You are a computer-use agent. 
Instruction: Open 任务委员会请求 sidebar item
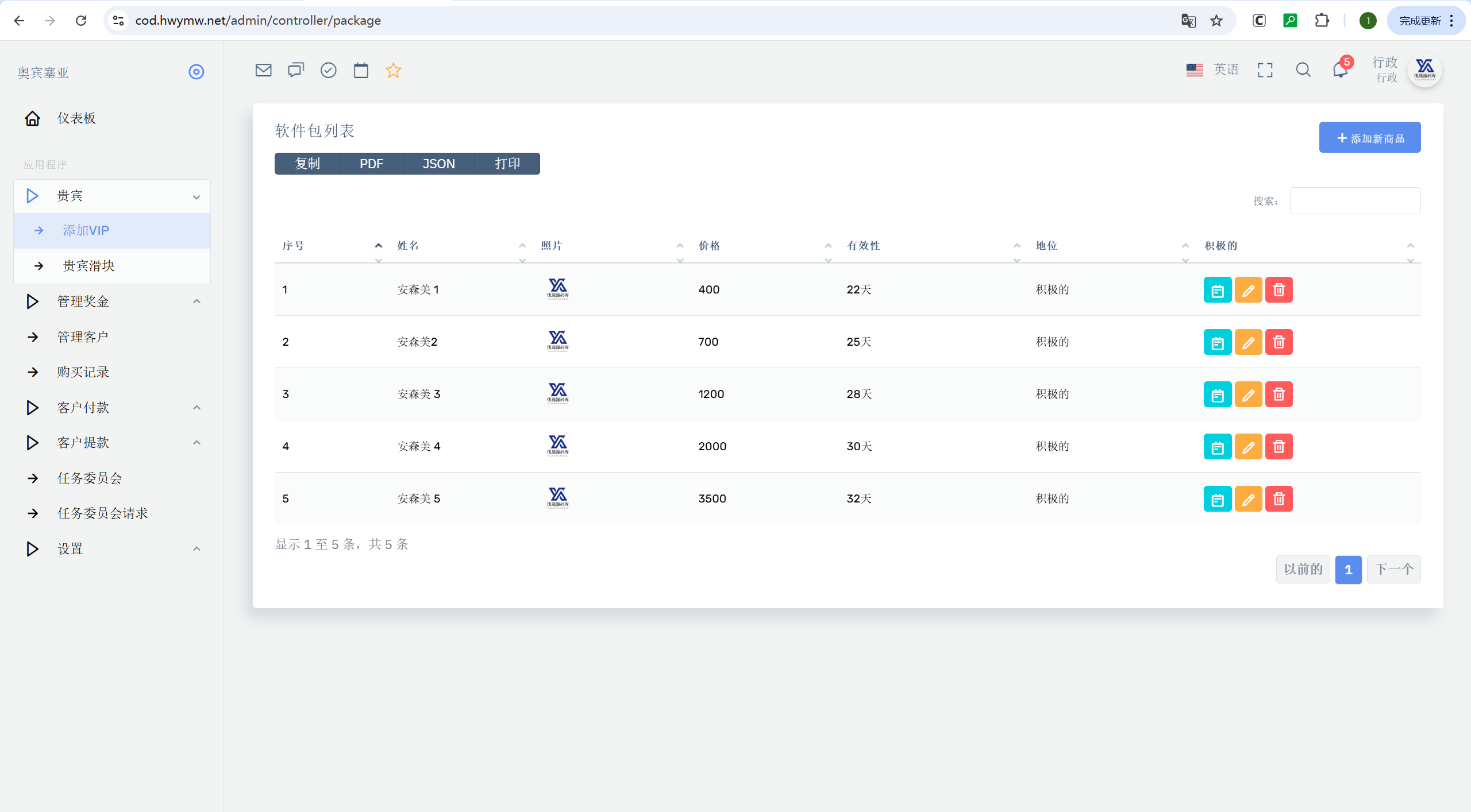point(112,513)
